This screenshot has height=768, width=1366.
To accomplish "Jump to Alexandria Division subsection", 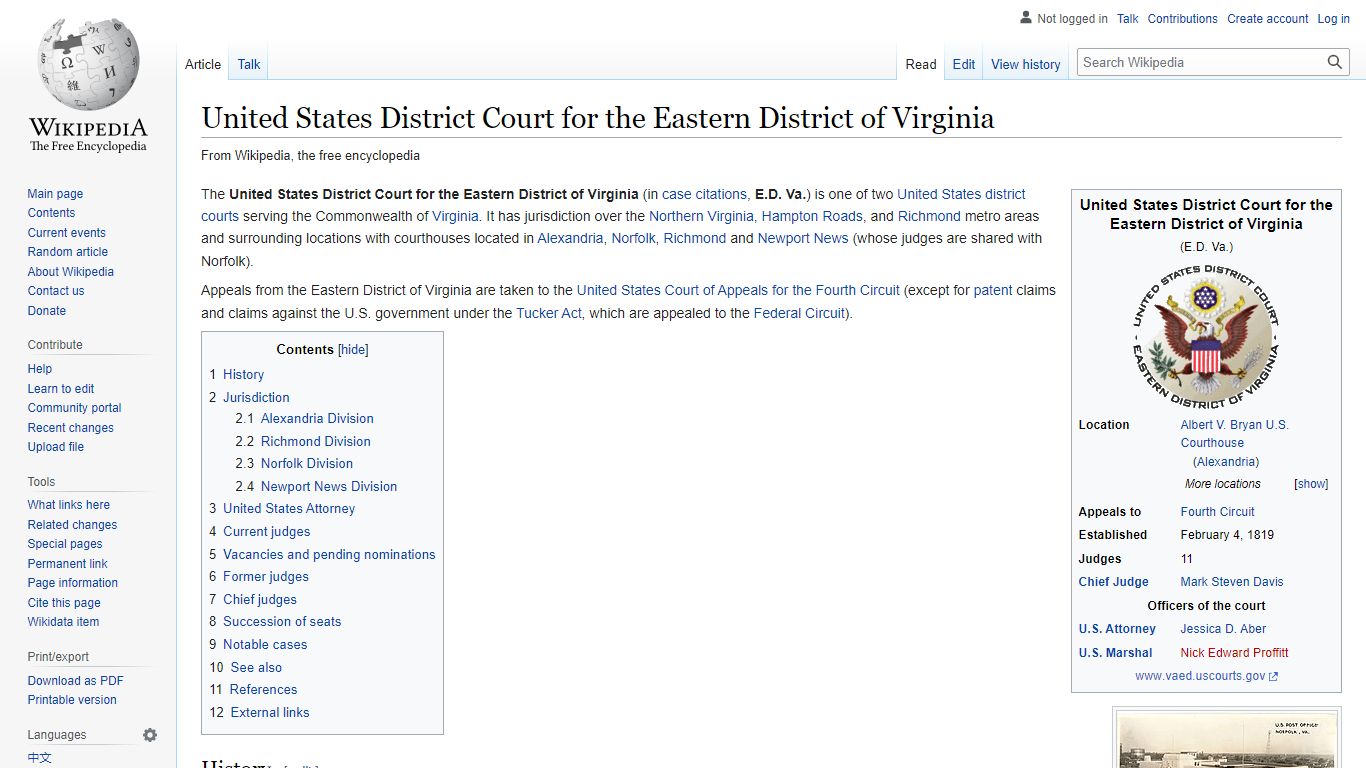I will click(317, 419).
